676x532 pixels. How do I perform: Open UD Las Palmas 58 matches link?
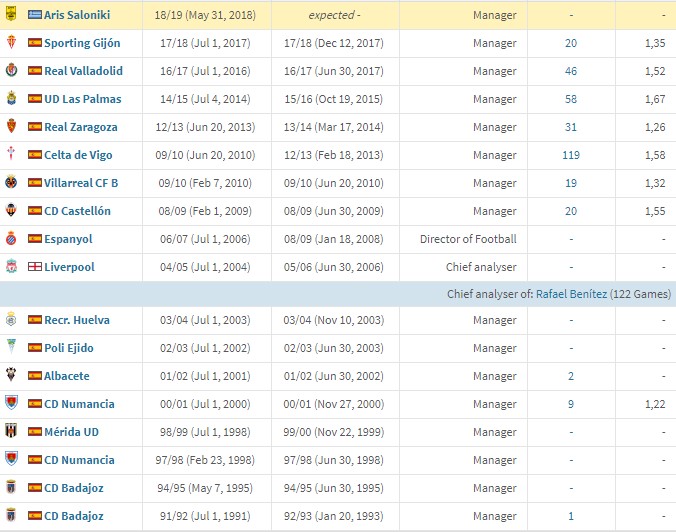click(x=571, y=99)
